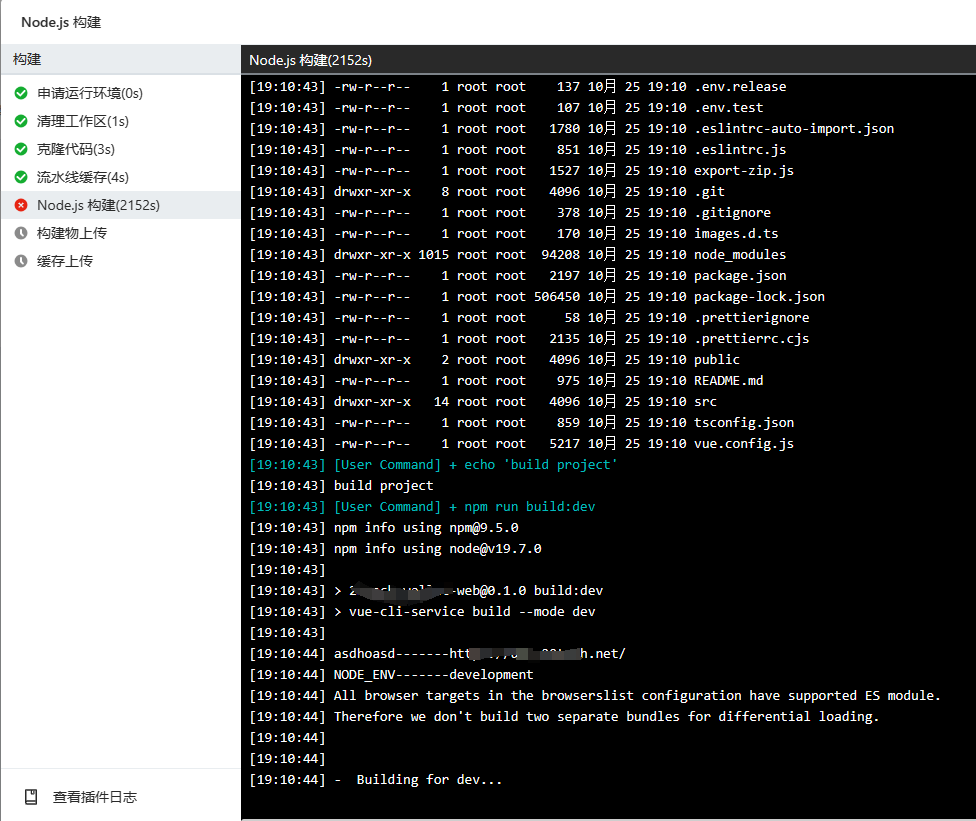Click clock pending icon beside 缓存上传
976x821 pixels.
pos(21,261)
